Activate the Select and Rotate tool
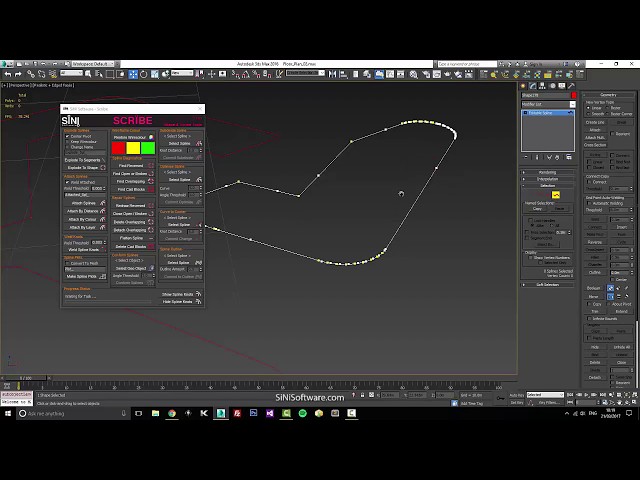The width and height of the screenshot is (640, 480). [144, 74]
